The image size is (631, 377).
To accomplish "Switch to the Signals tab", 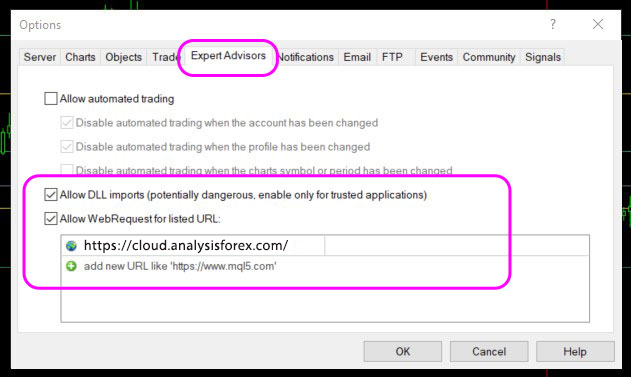I will pos(543,57).
